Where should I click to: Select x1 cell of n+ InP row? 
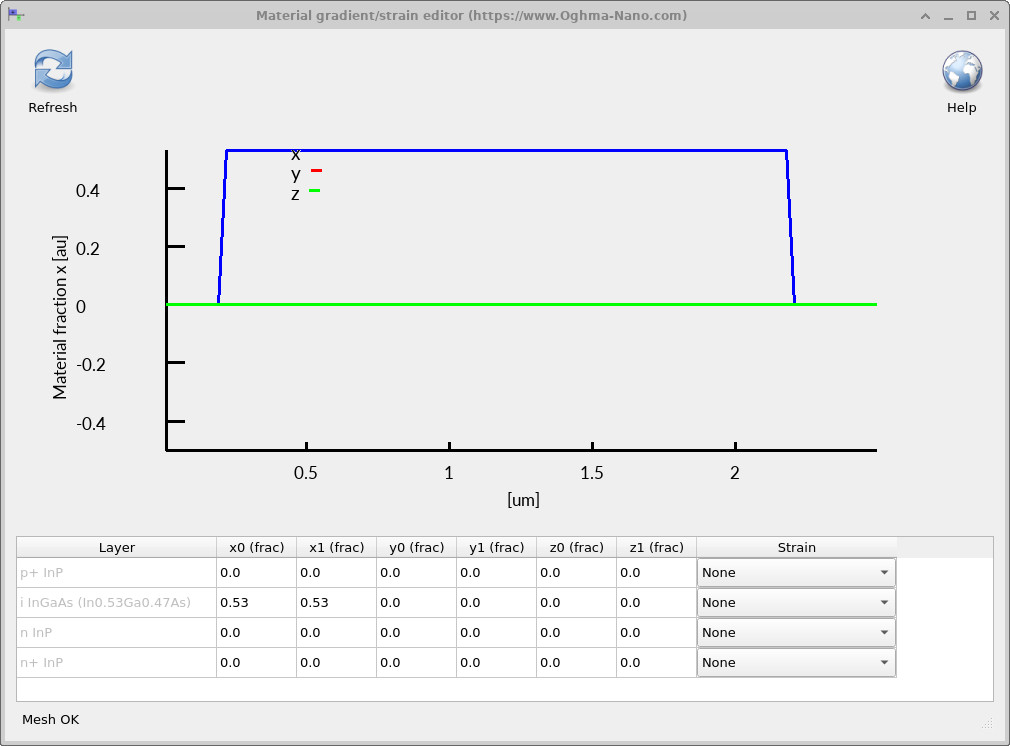[336, 662]
